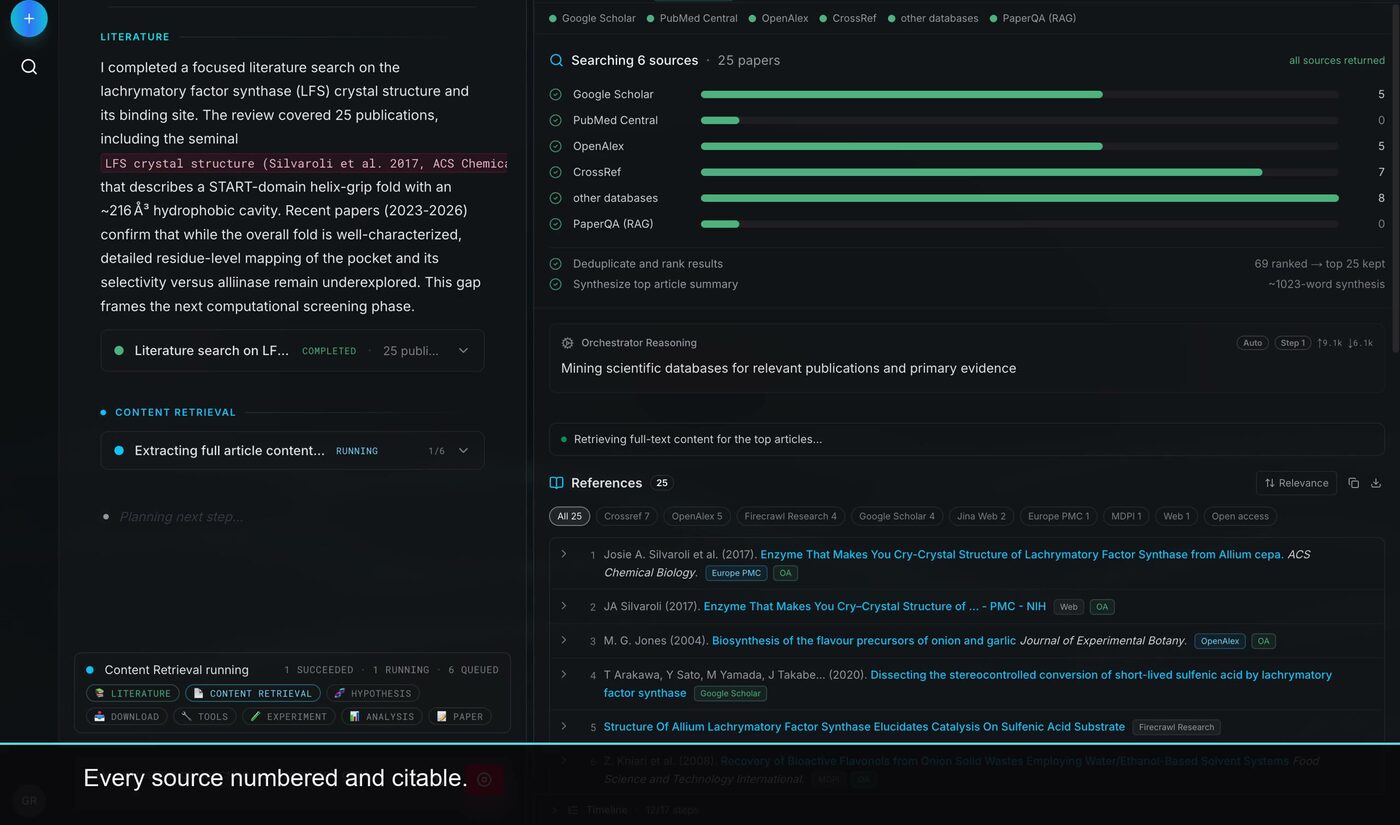Click the Planning next step placeholder
This screenshot has width=1400, height=825.
click(181, 517)
